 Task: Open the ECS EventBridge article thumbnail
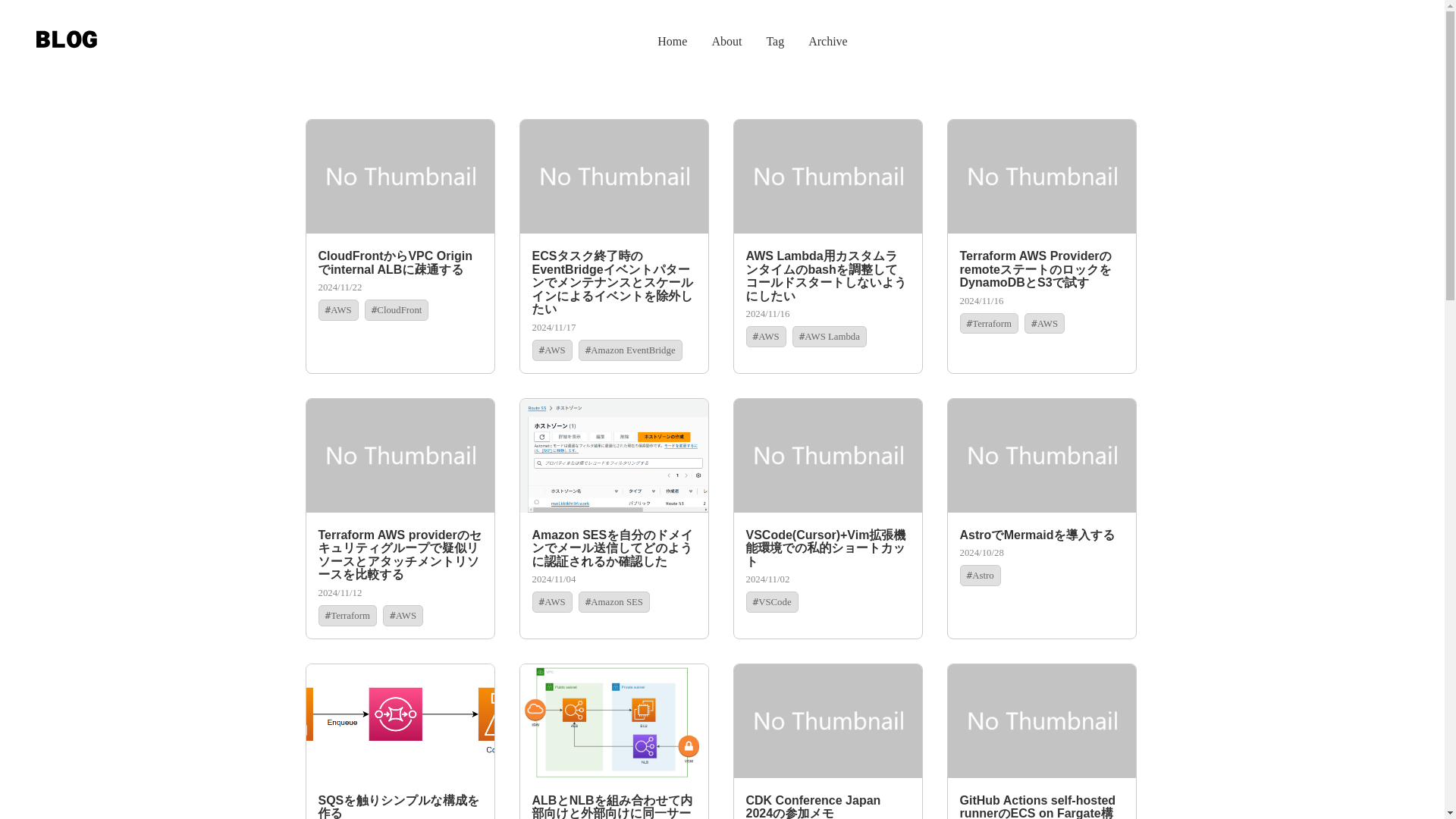(x=614, y=177)
